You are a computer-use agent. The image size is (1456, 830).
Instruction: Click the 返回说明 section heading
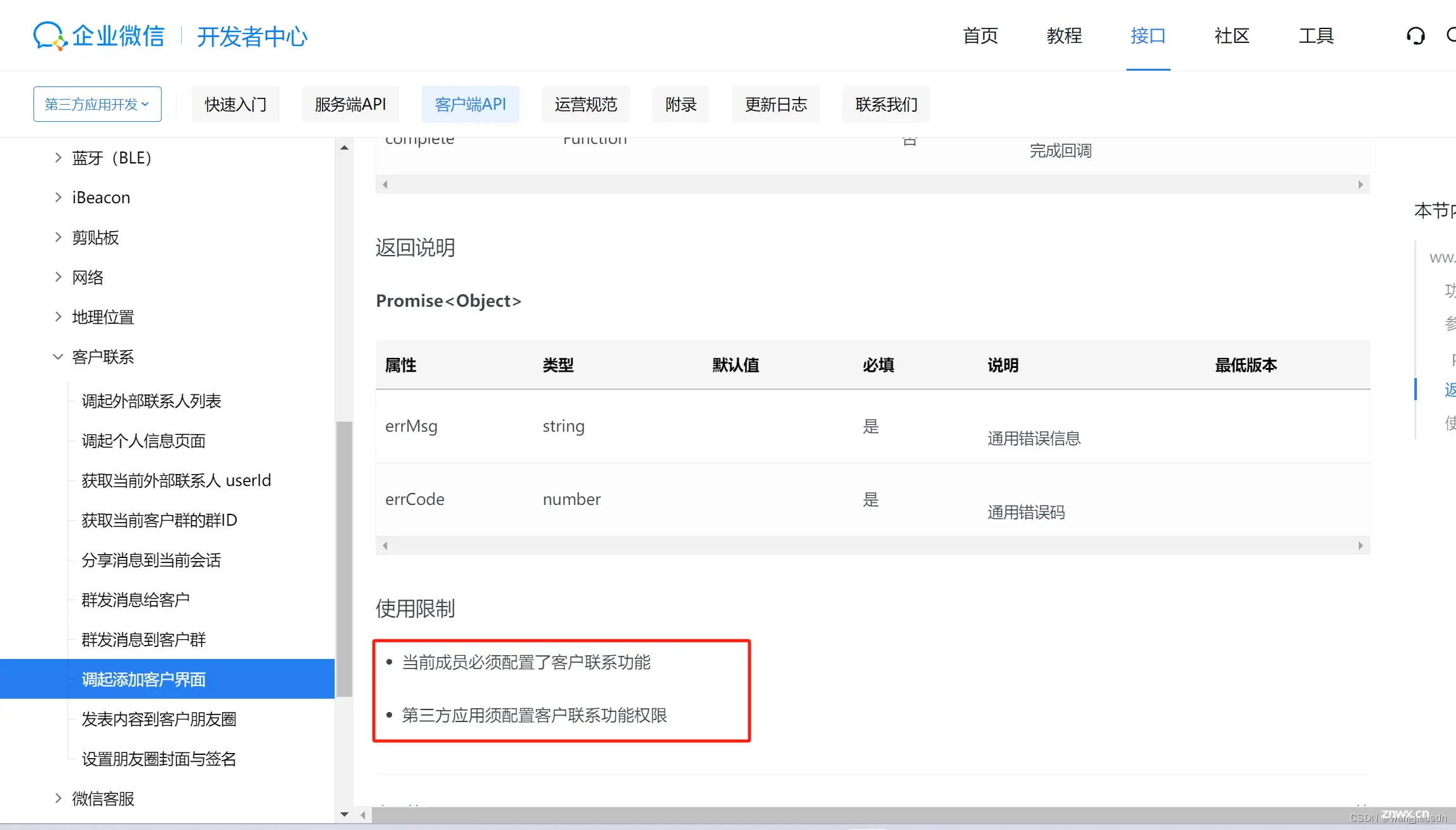[415, 247]
